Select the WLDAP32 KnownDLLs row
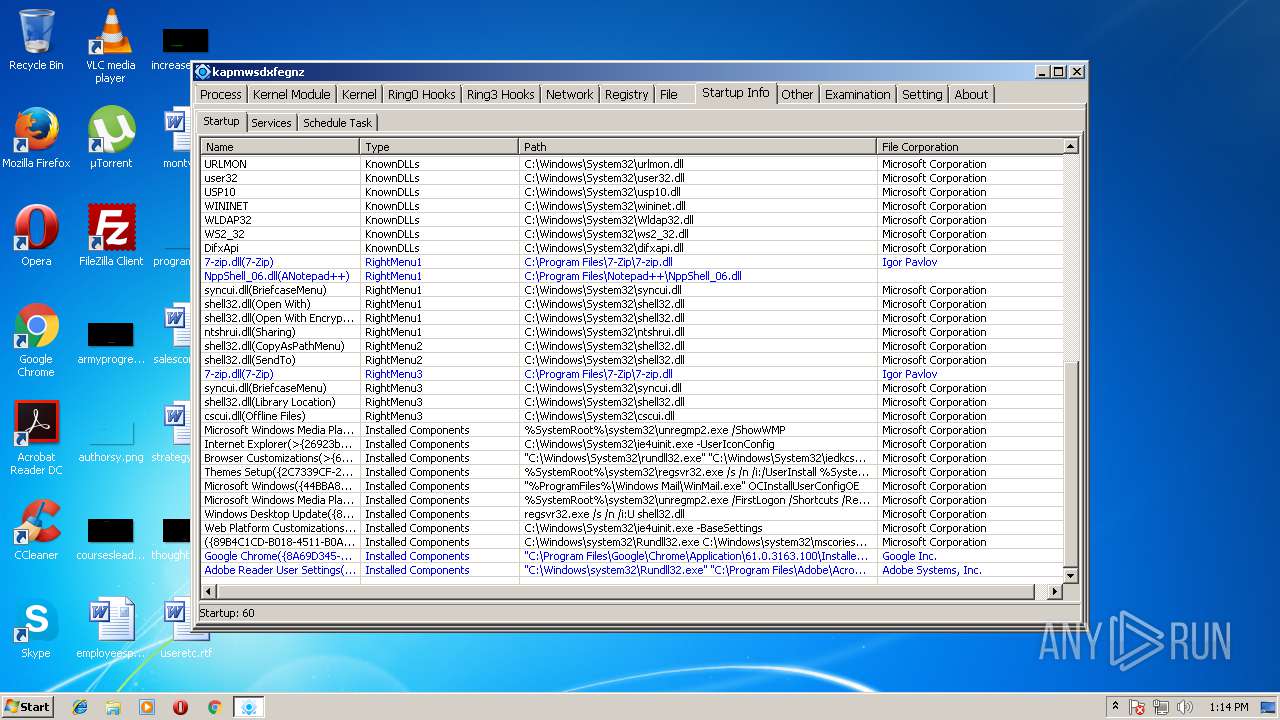The height and width of the screenshot is (720, 1280). [632, 220]
